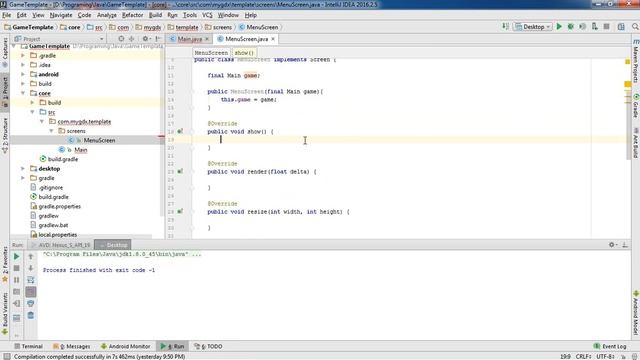The image size is (640, 360).
Task: Click the Print icon in Run panel
Action: point(31,304)
